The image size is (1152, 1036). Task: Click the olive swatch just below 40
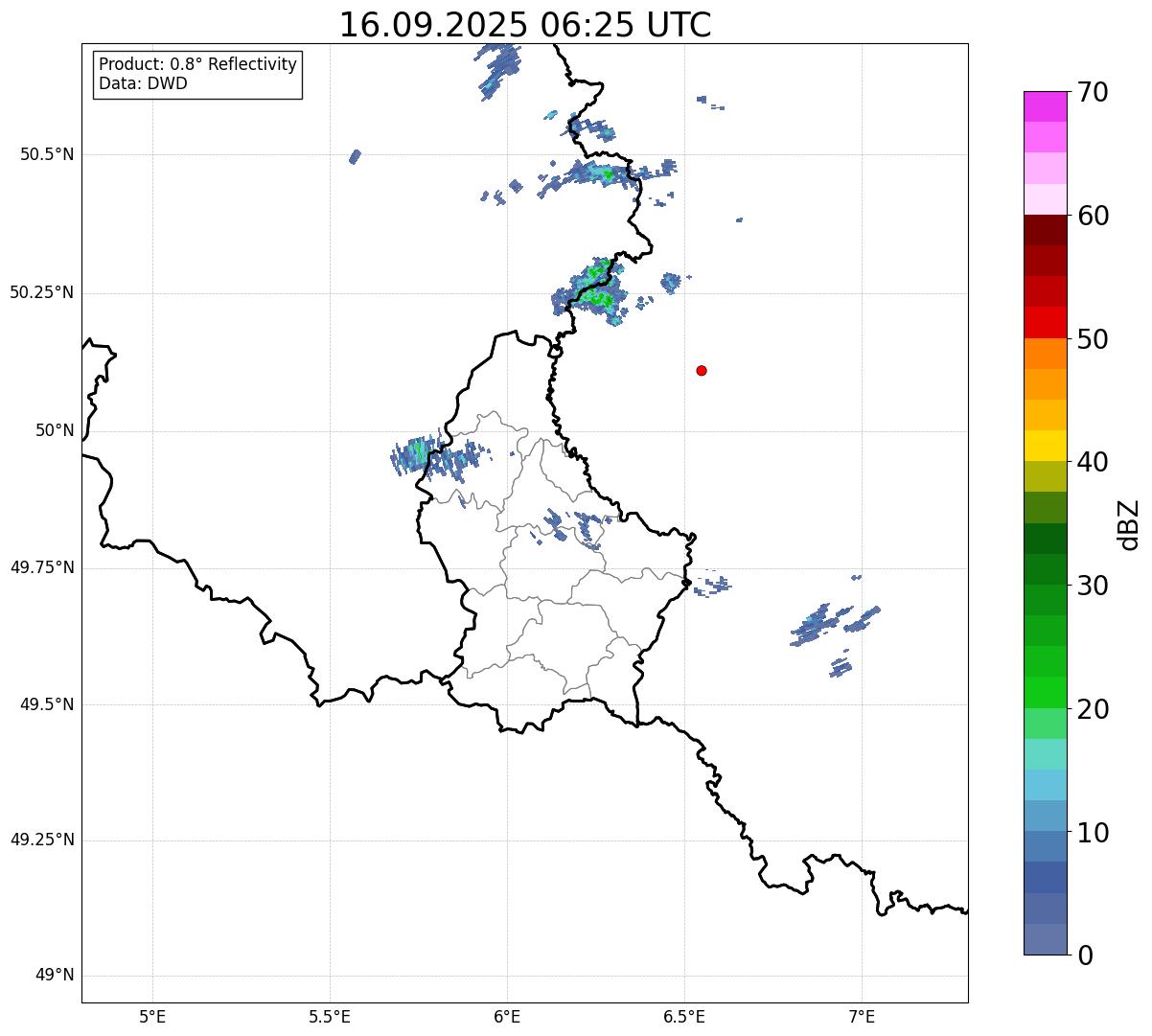[x=1045, y=476]
